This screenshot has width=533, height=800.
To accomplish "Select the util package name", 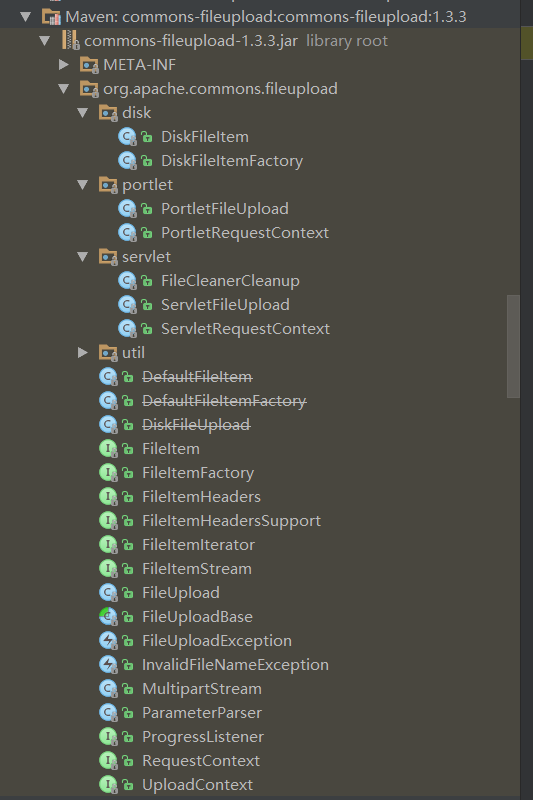I will (x=133, y=353).
